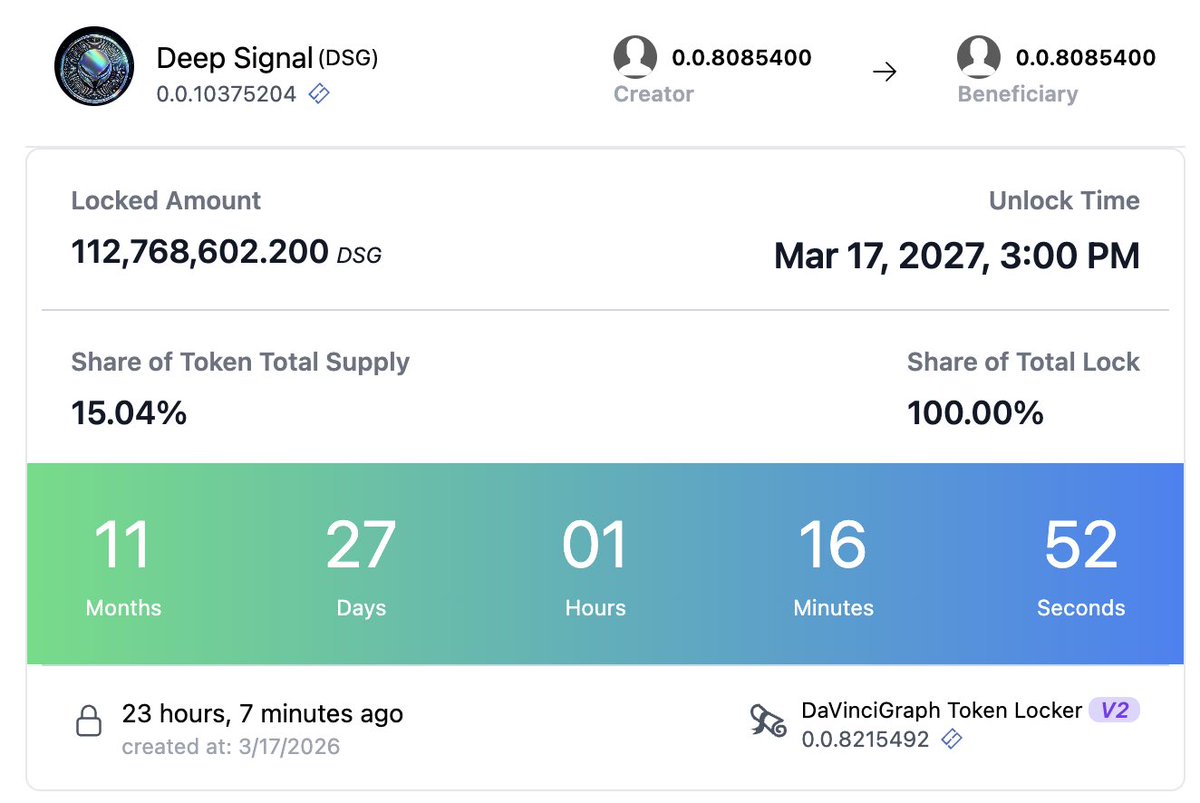1200x803 pixels.
Task: Click the link icon beside contract 0.0.8215492
Action: click(953, 739)
